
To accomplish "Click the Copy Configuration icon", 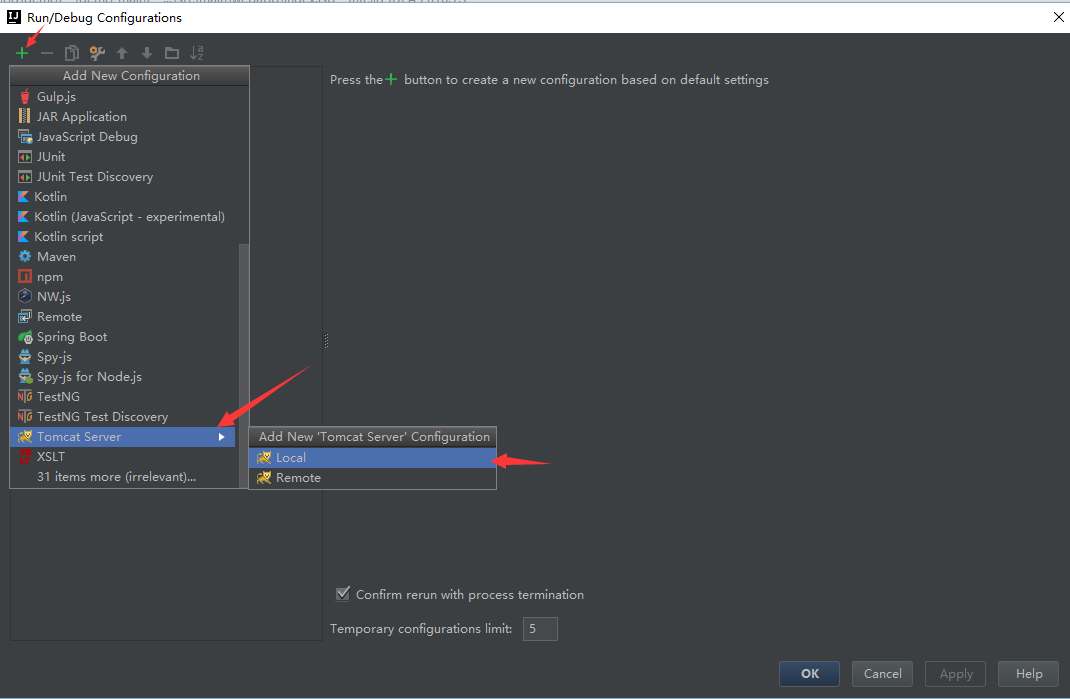I will (72, 53).
